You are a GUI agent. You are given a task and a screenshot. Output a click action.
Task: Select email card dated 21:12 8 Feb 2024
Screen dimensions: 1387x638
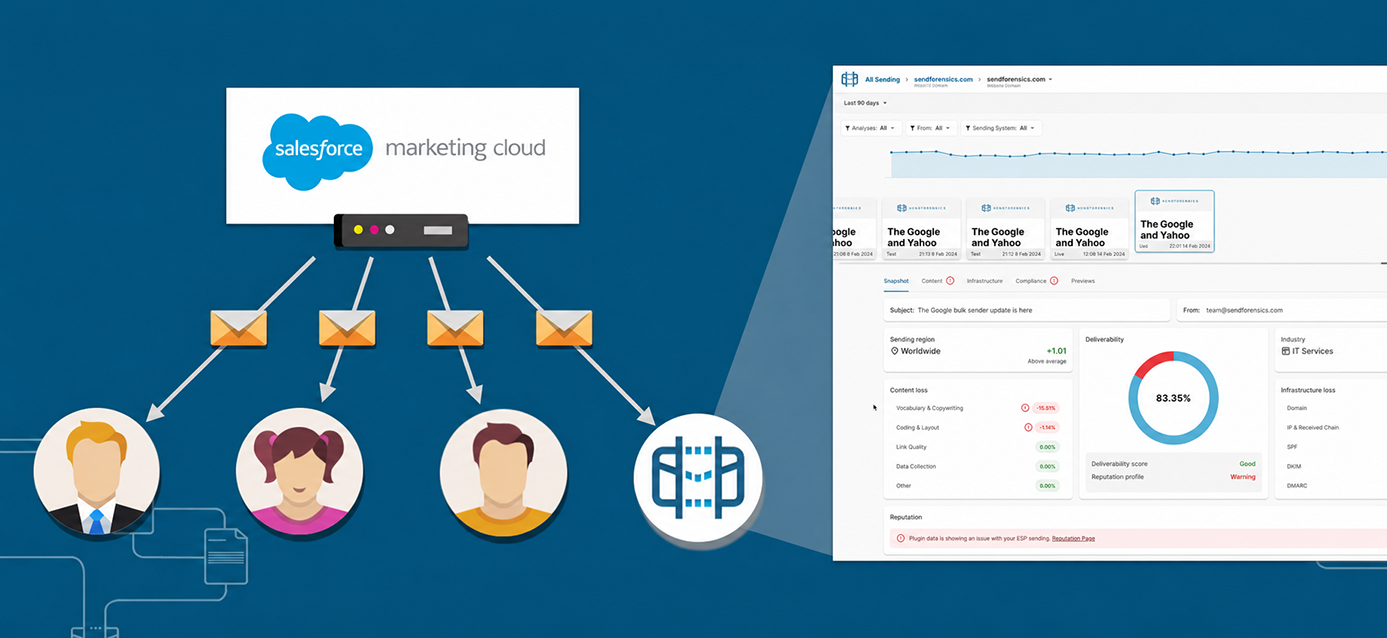[x=1005, y=228]
